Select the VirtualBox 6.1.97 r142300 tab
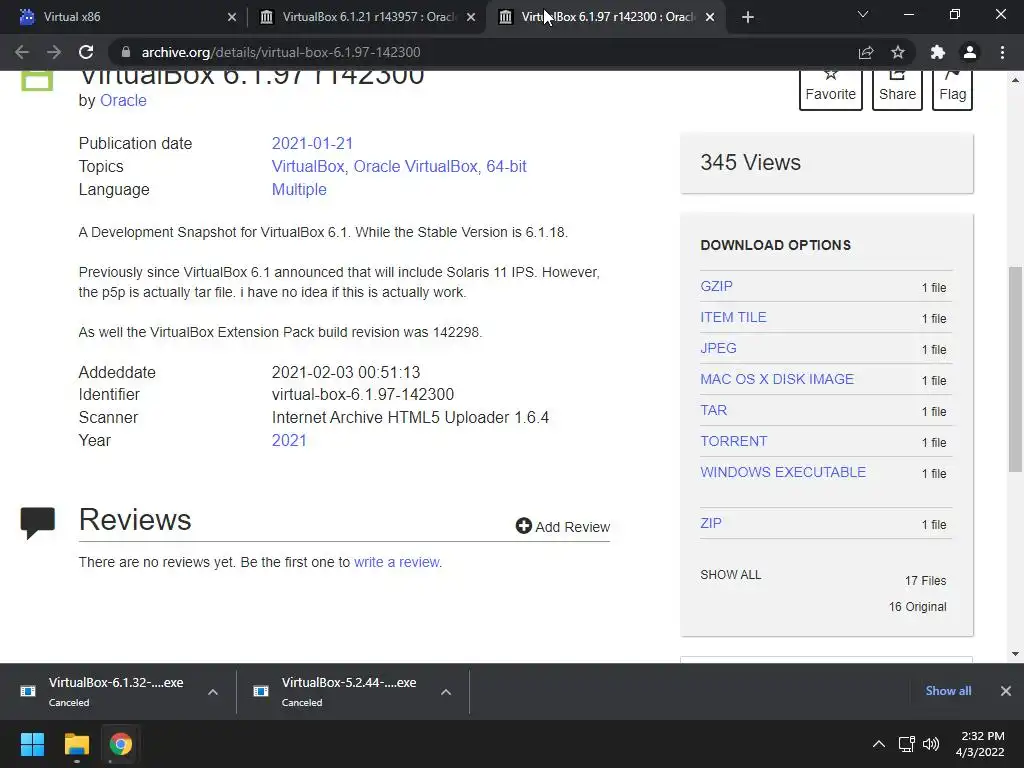The image size is (1024, 768). tap(604, 17)
